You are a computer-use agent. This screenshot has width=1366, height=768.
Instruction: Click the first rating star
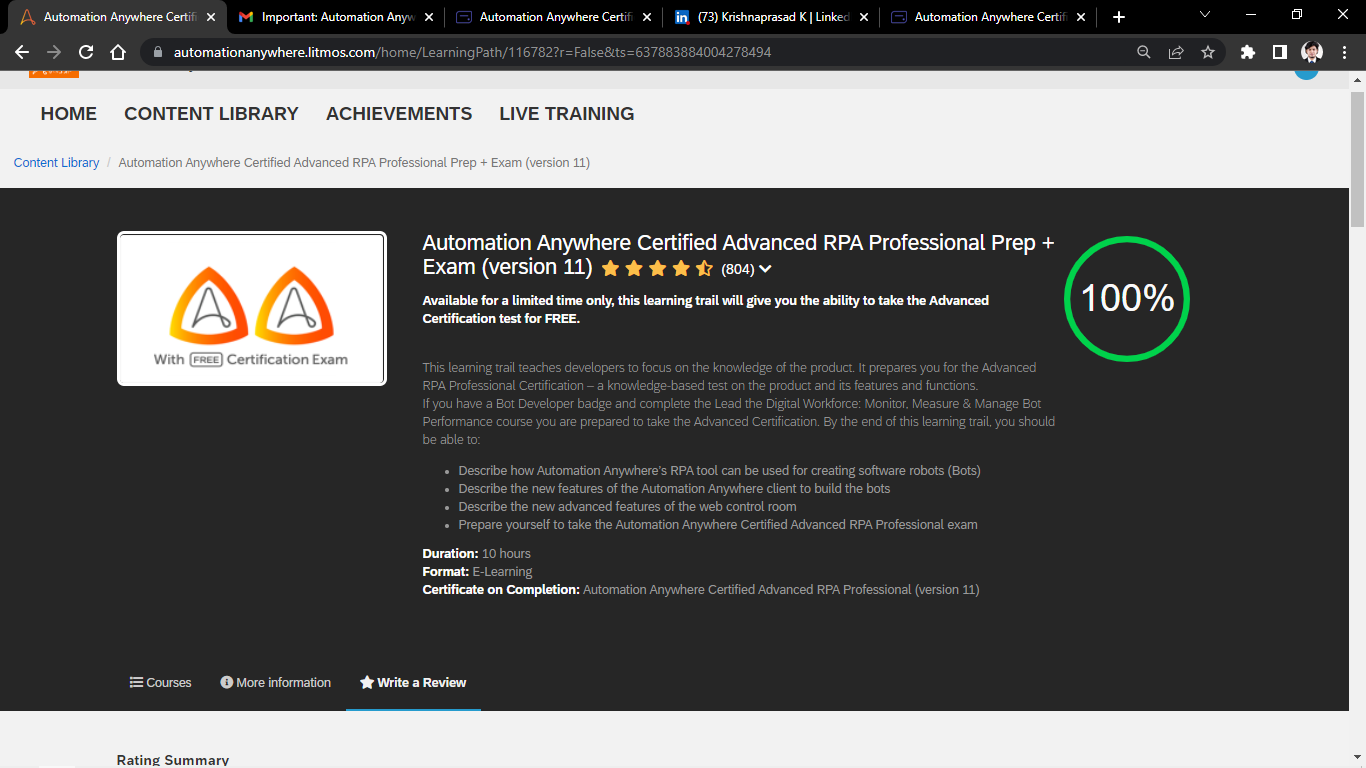[610, 268]
